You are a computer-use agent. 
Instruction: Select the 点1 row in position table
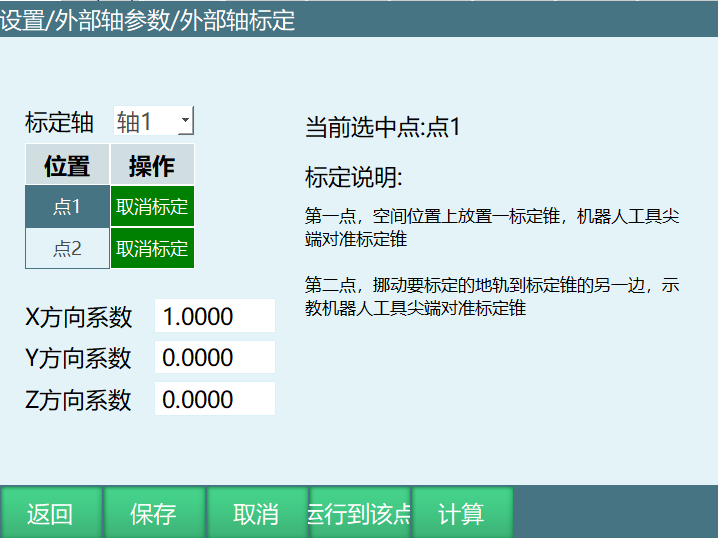pyautogui.click(x=67, y=207)
